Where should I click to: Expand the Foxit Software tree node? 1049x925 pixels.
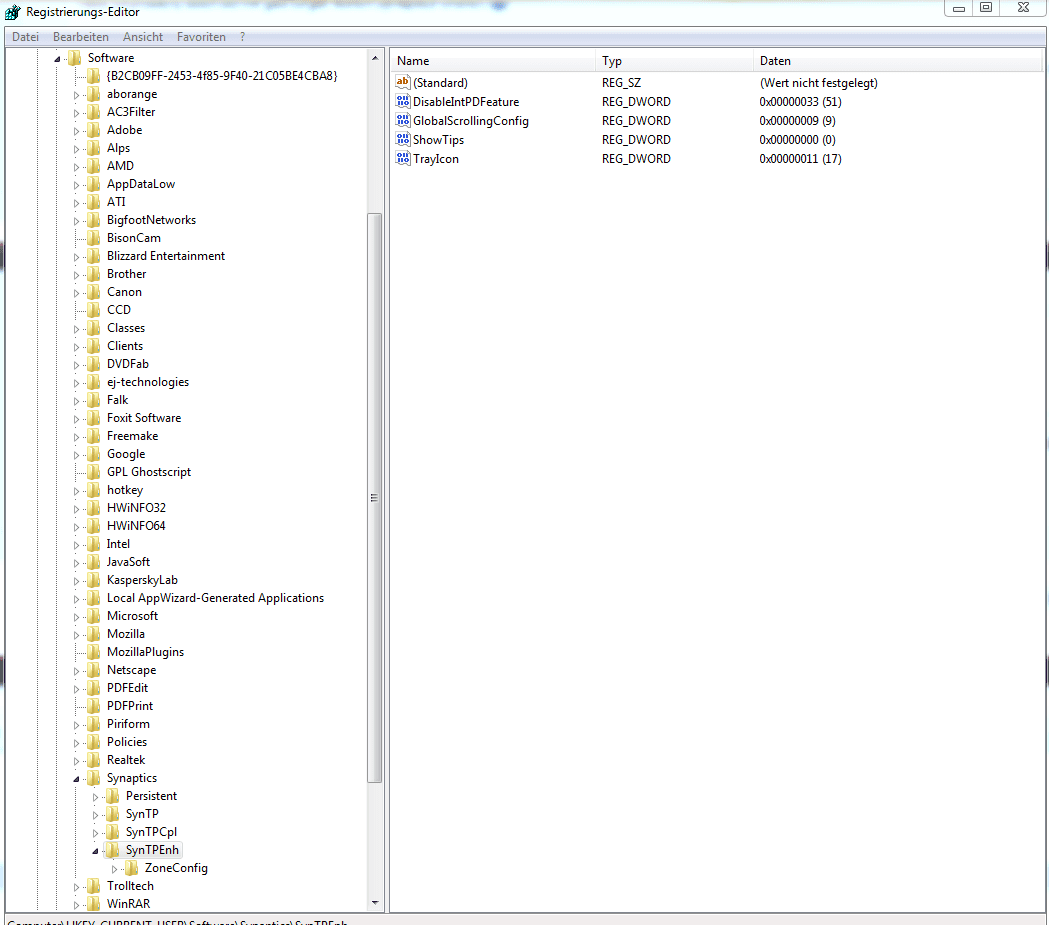pos(76,419)
